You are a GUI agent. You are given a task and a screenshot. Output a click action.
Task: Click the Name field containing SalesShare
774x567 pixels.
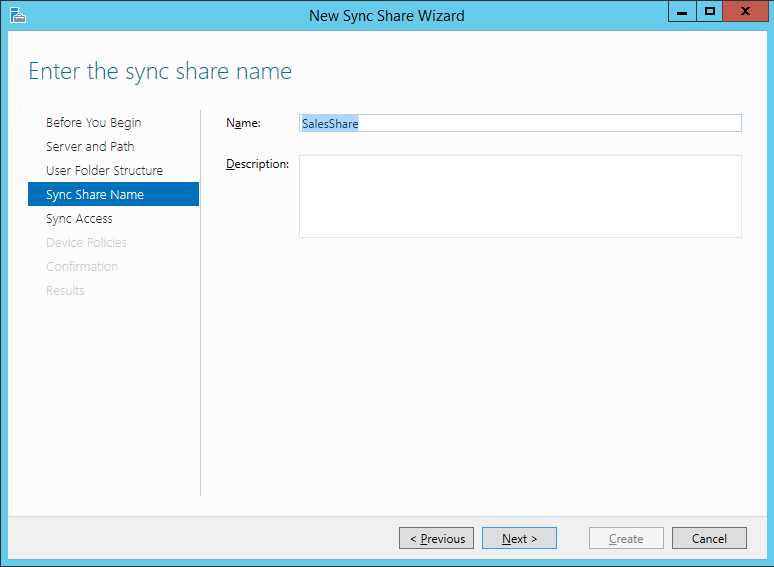[520, 124]
